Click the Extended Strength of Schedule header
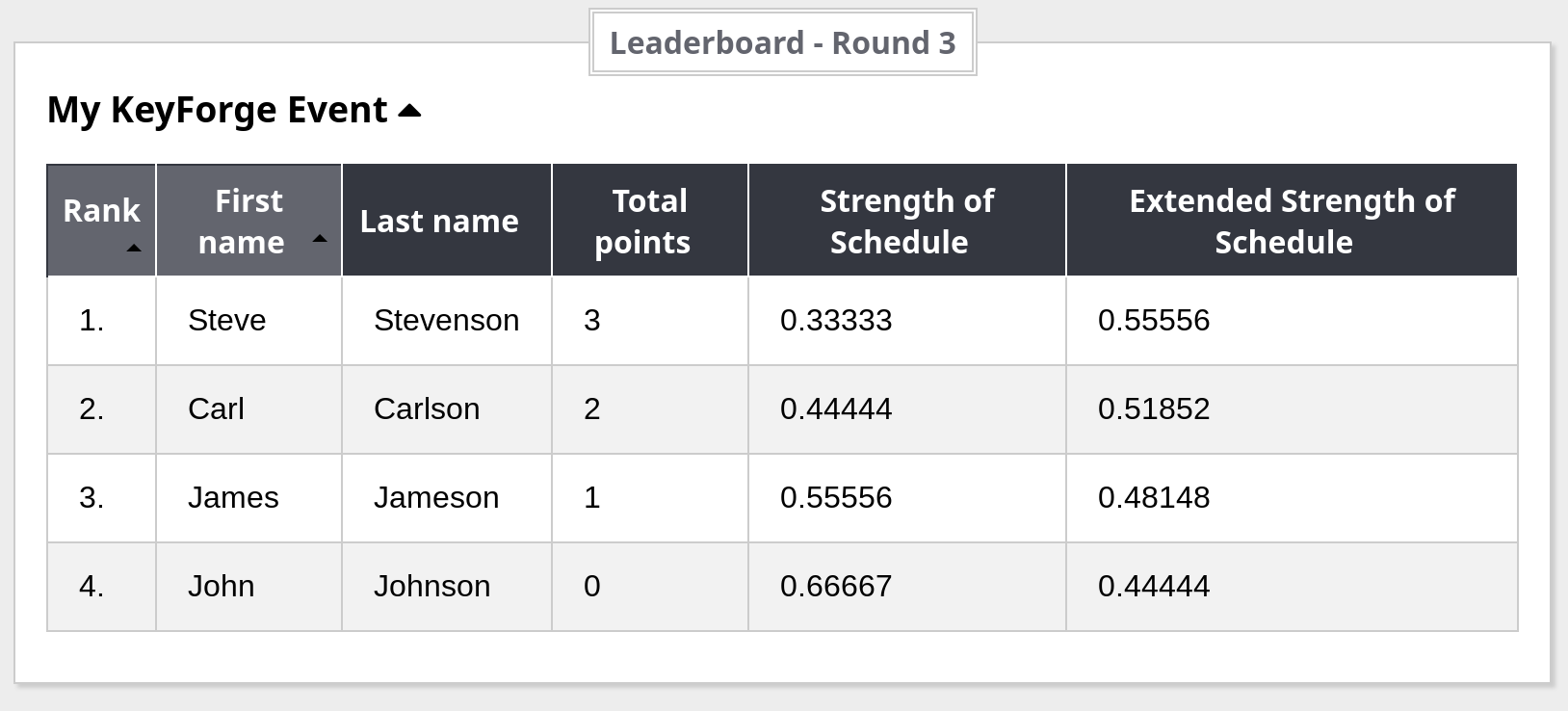 tap(1291, 222)
